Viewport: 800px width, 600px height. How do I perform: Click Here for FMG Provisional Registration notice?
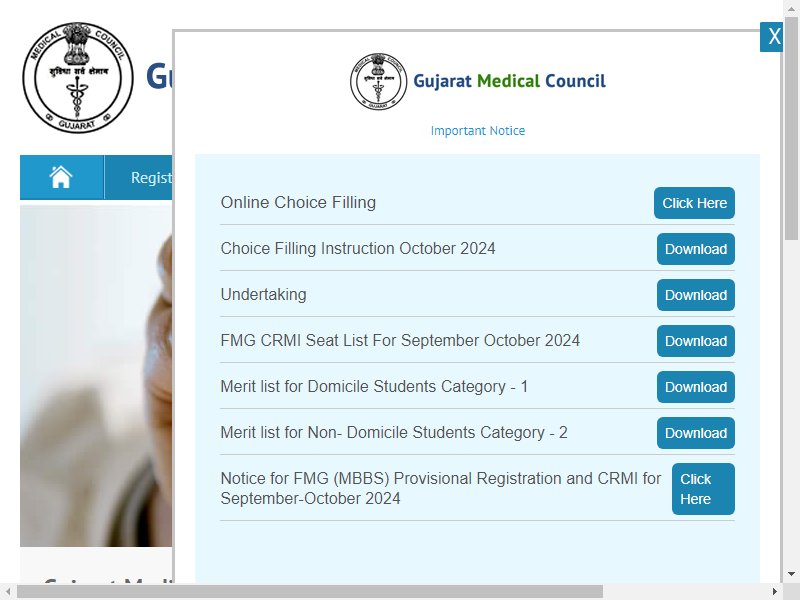click(703, 489)
